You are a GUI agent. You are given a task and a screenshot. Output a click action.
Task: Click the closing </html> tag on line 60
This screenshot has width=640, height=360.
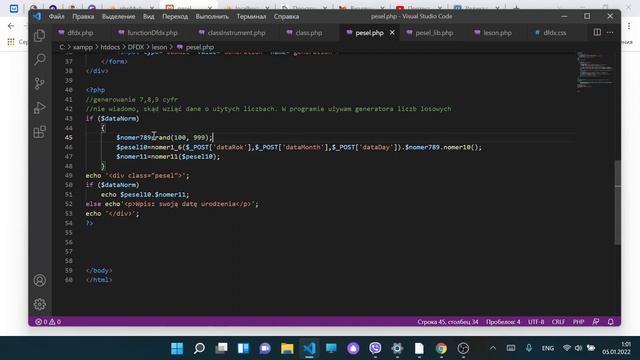pyautogui.click(x=99, y=280)
